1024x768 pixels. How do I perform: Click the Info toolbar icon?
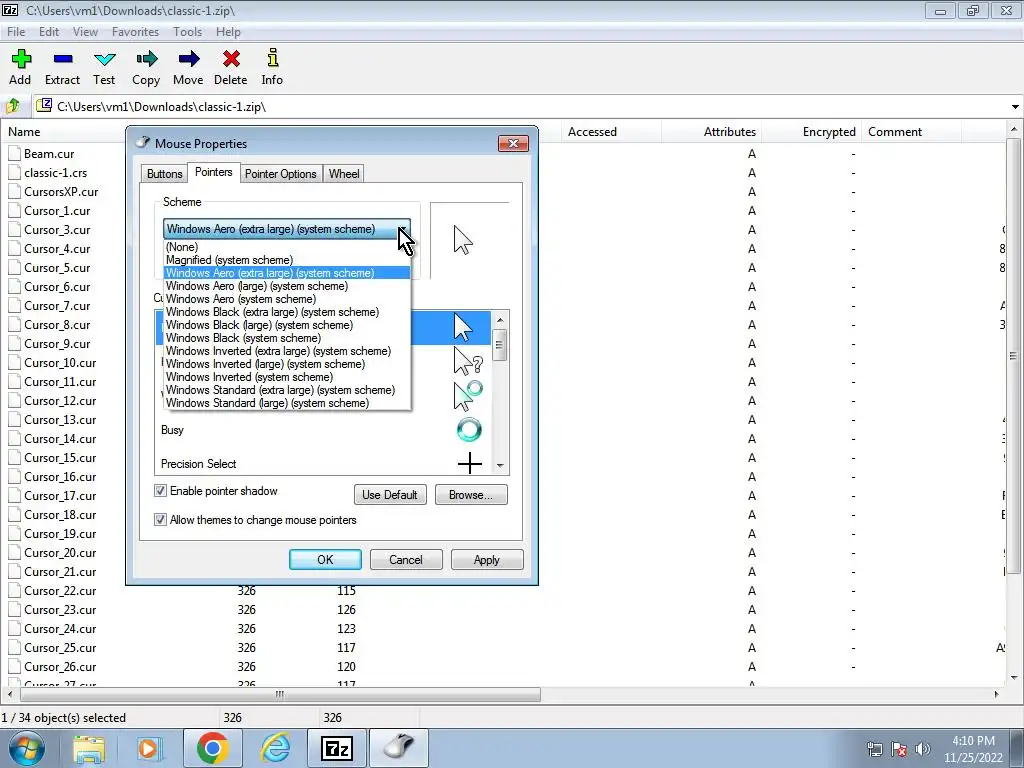tap(272, 59)
